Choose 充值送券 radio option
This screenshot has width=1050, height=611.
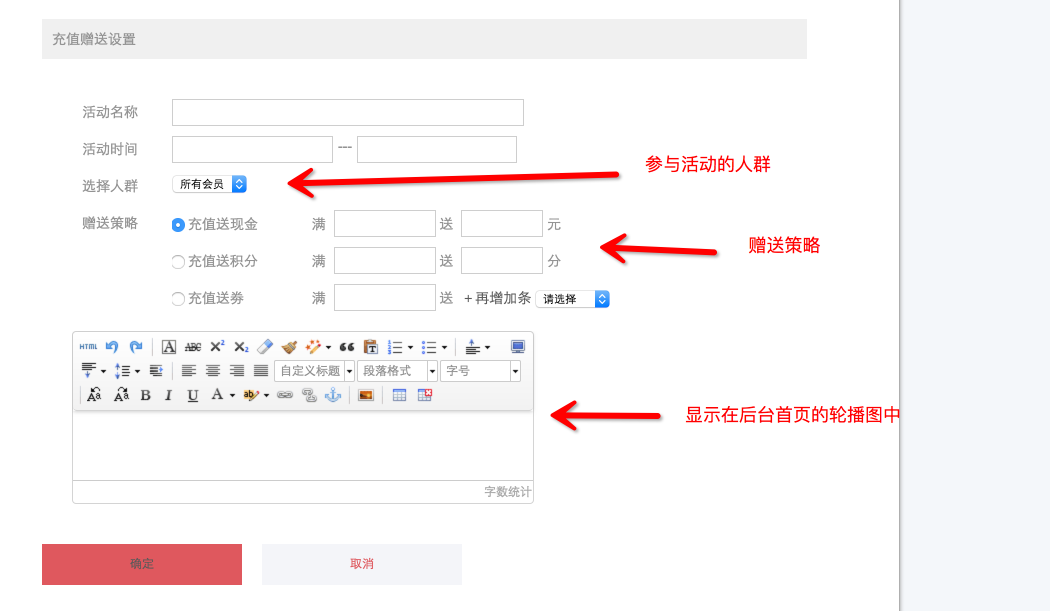point(178,299)
